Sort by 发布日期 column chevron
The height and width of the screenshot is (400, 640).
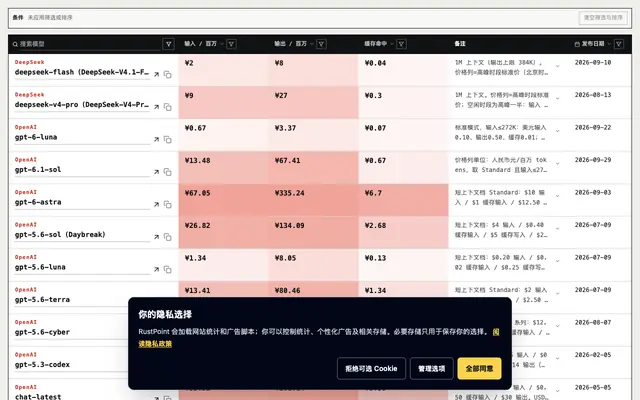(x=609, y=44)
